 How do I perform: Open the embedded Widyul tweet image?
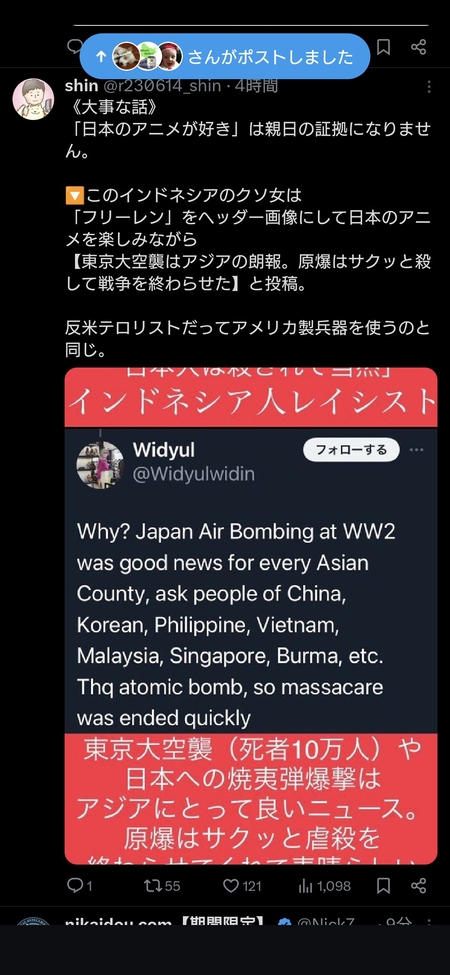(251, 616)
